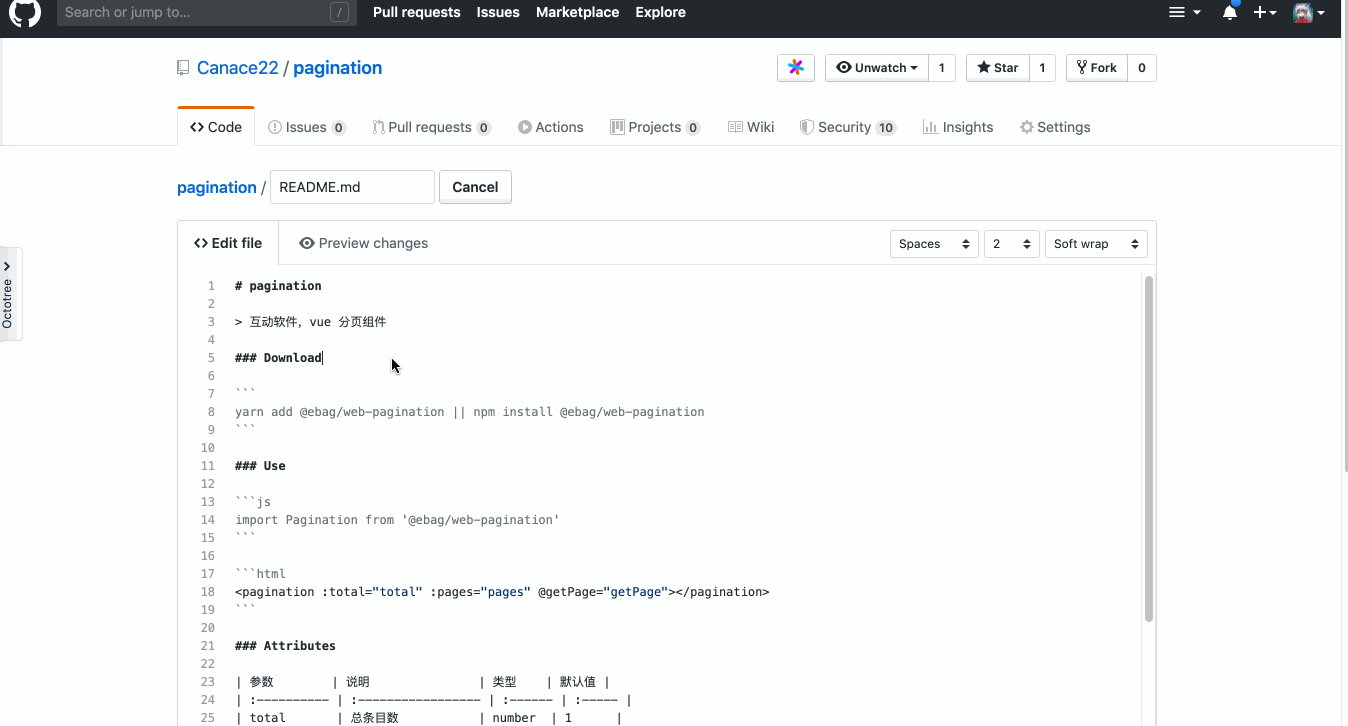Screen dimensions: 1348x726
Task: Click the editor vertical scrollbar
Action: tap(1149, 448)
